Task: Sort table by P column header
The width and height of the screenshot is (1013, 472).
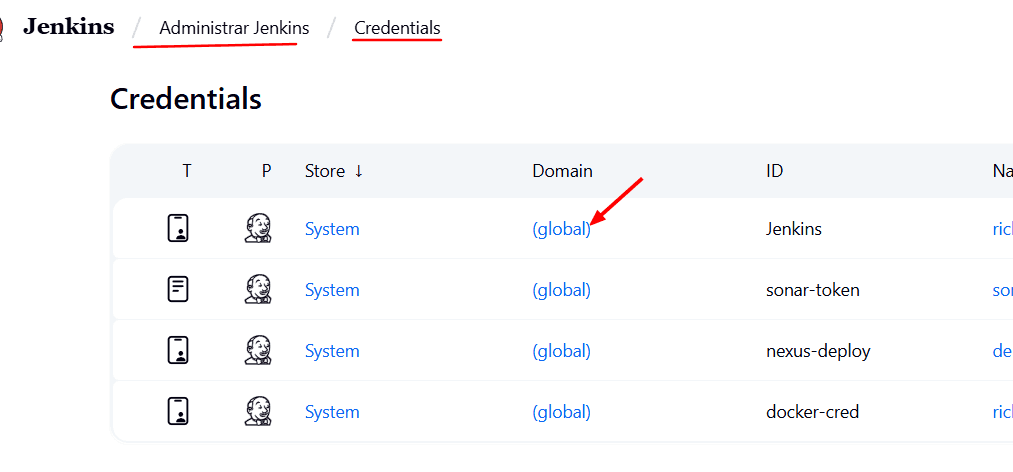Action: pos(266,171)
